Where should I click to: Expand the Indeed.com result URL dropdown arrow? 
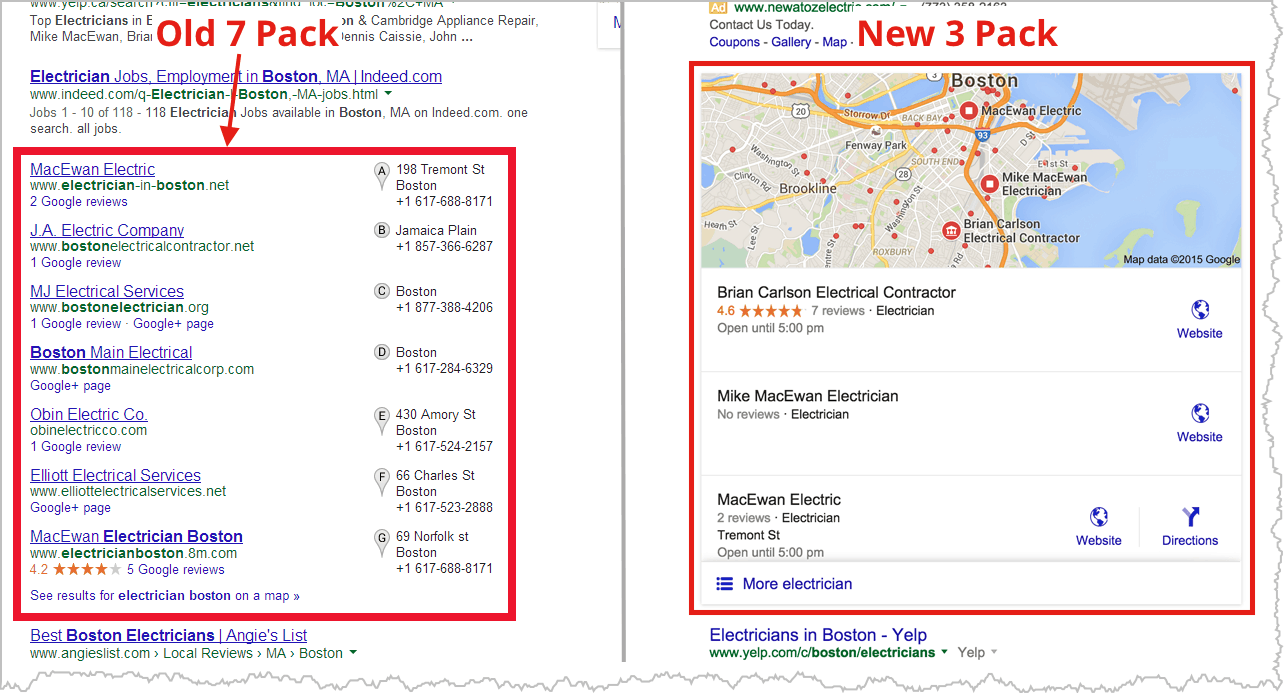[387, 94]
